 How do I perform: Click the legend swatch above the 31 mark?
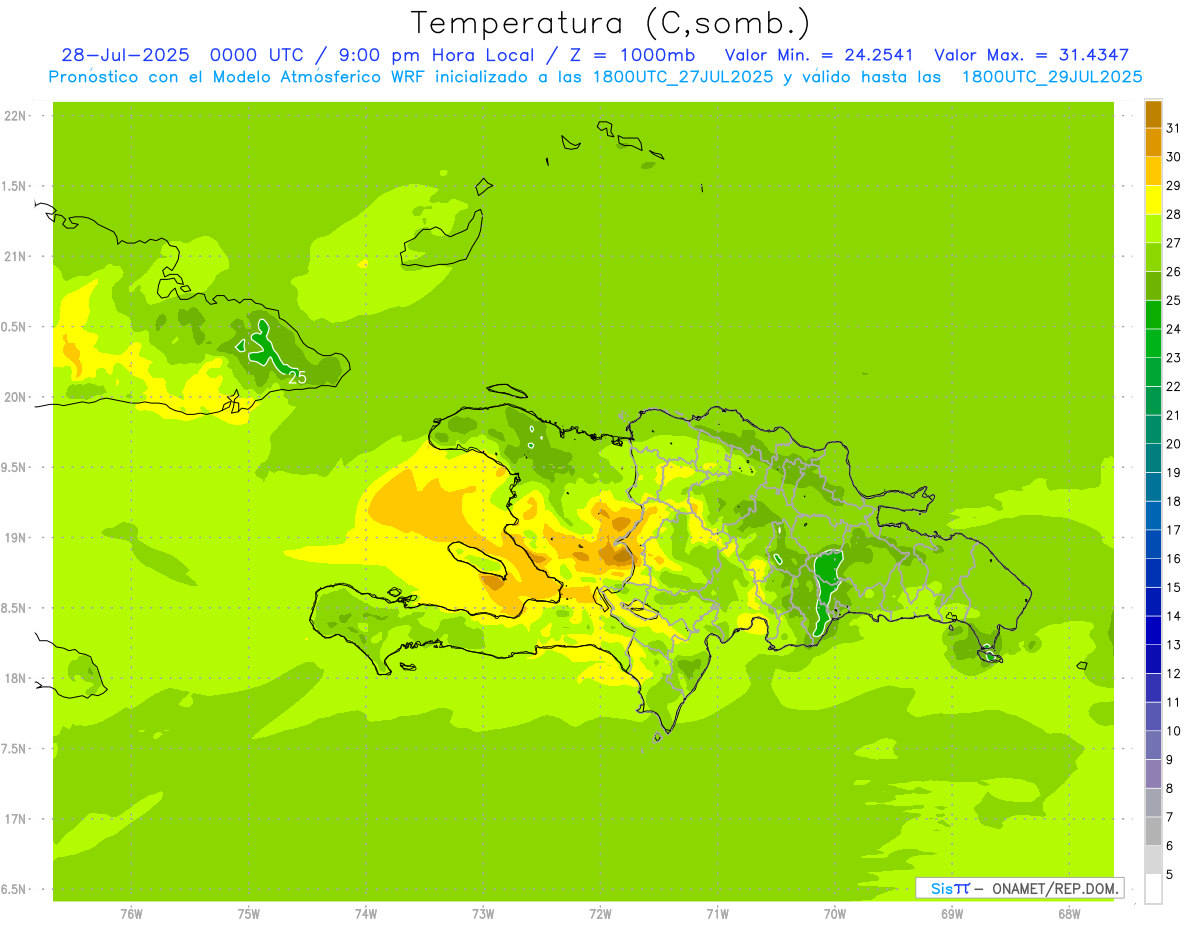[x=1153, y=114]
